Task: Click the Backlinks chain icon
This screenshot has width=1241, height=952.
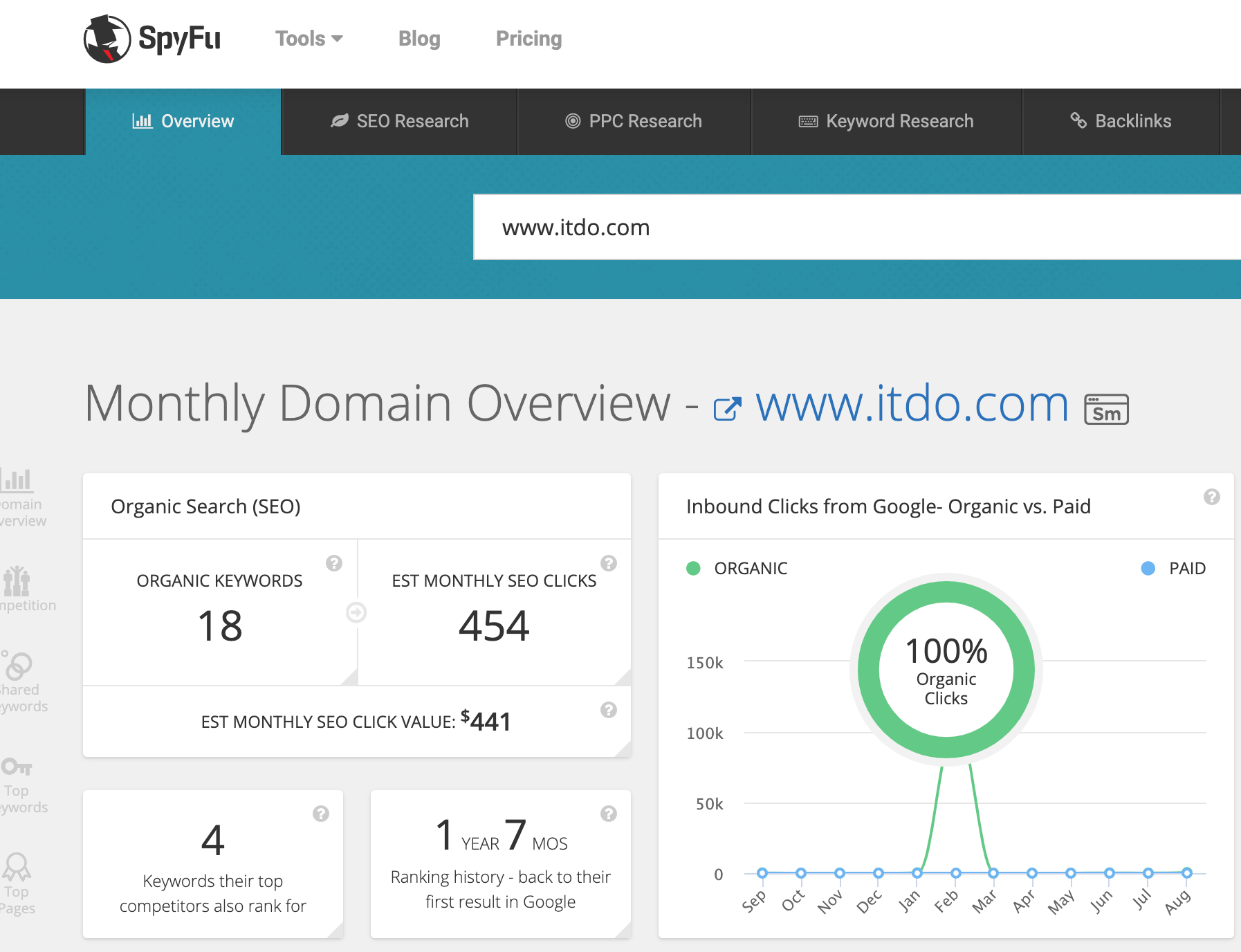Action: [1078, 120]
